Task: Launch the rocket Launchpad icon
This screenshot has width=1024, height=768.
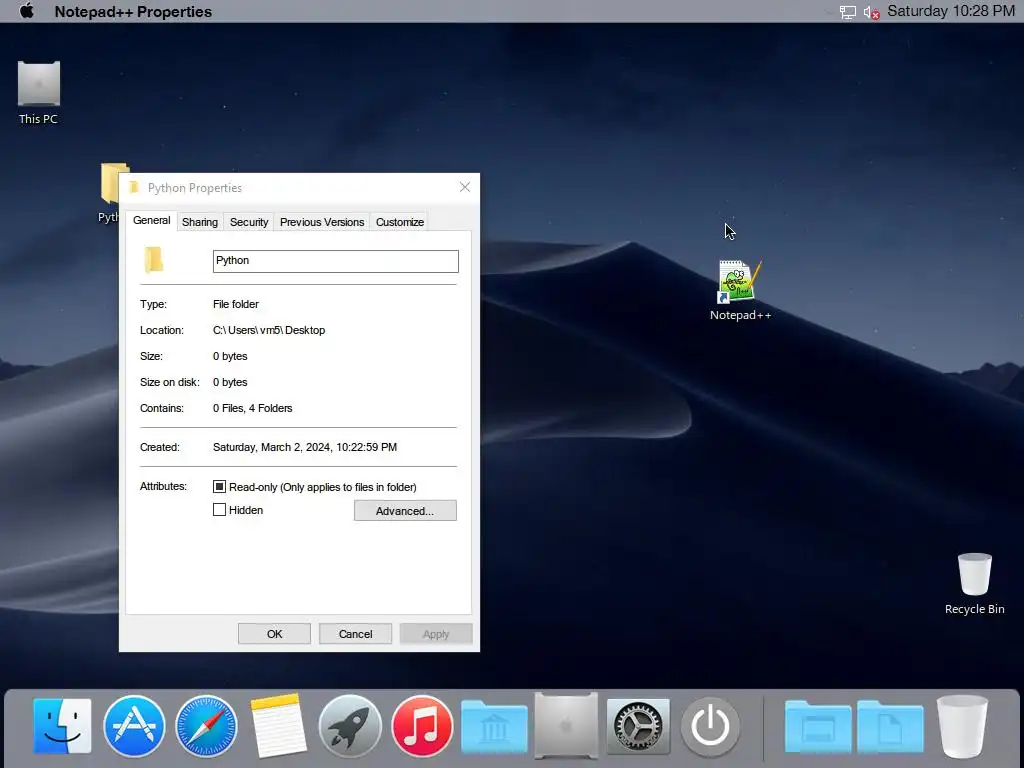Action: [x=350, y=726]
